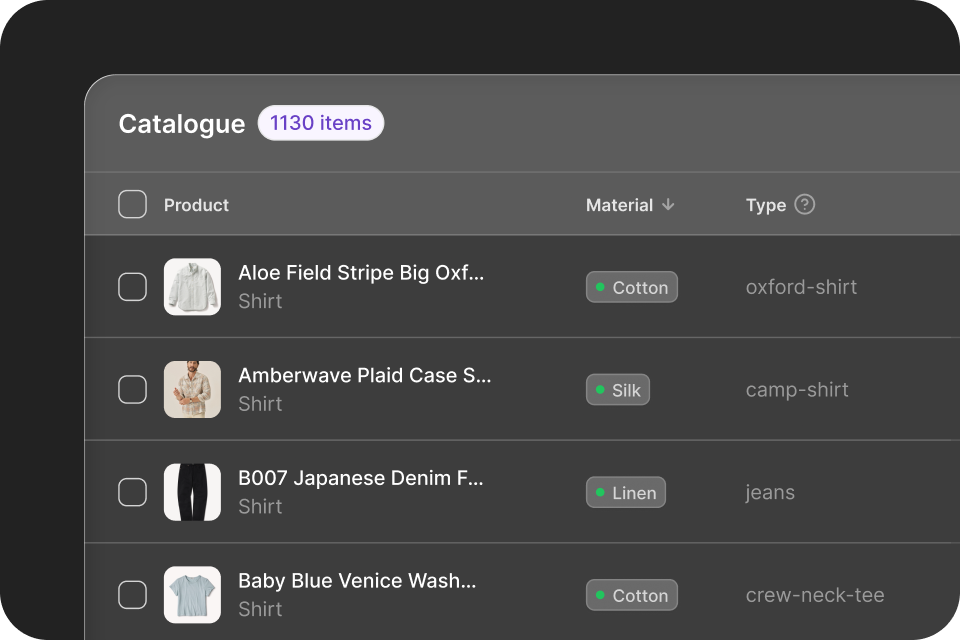Select the 'B007 Japanese Denim F...' product name
Viewport: 960px width, 640px height.
361,478
